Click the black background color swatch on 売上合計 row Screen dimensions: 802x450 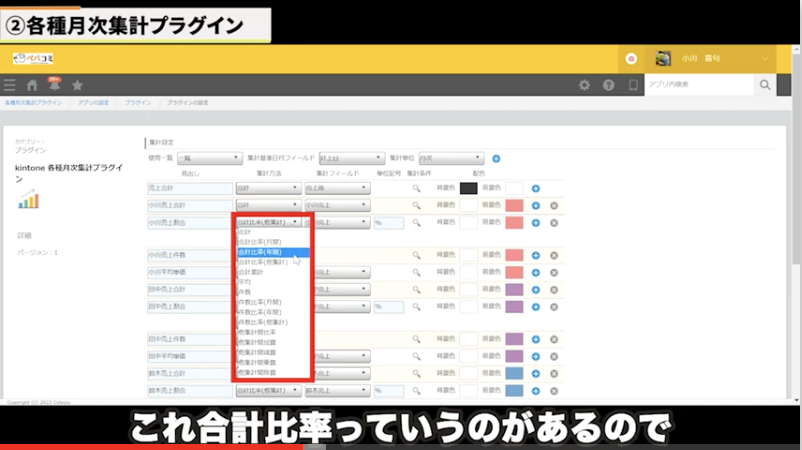[x=468, y=188]
